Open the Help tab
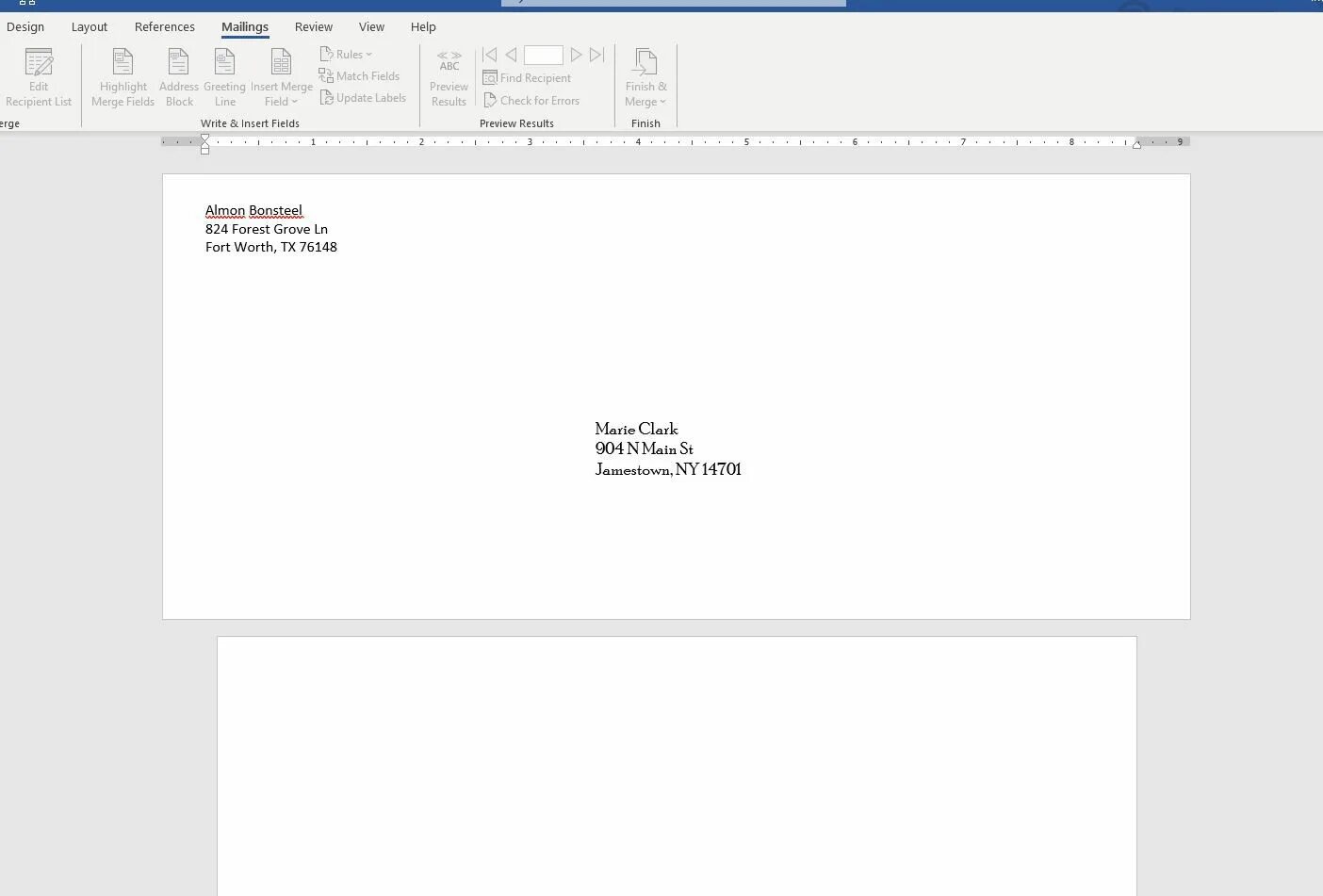 423,26
